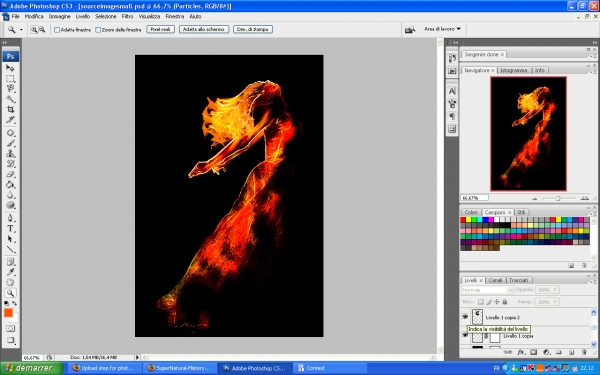Open the Riemp. fill slider arrow

click(x=555, y=302)
